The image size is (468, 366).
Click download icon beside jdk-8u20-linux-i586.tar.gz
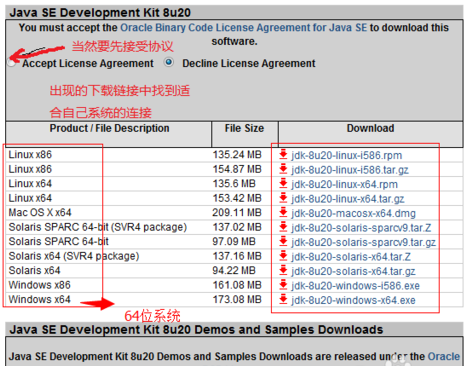[283, 169]
